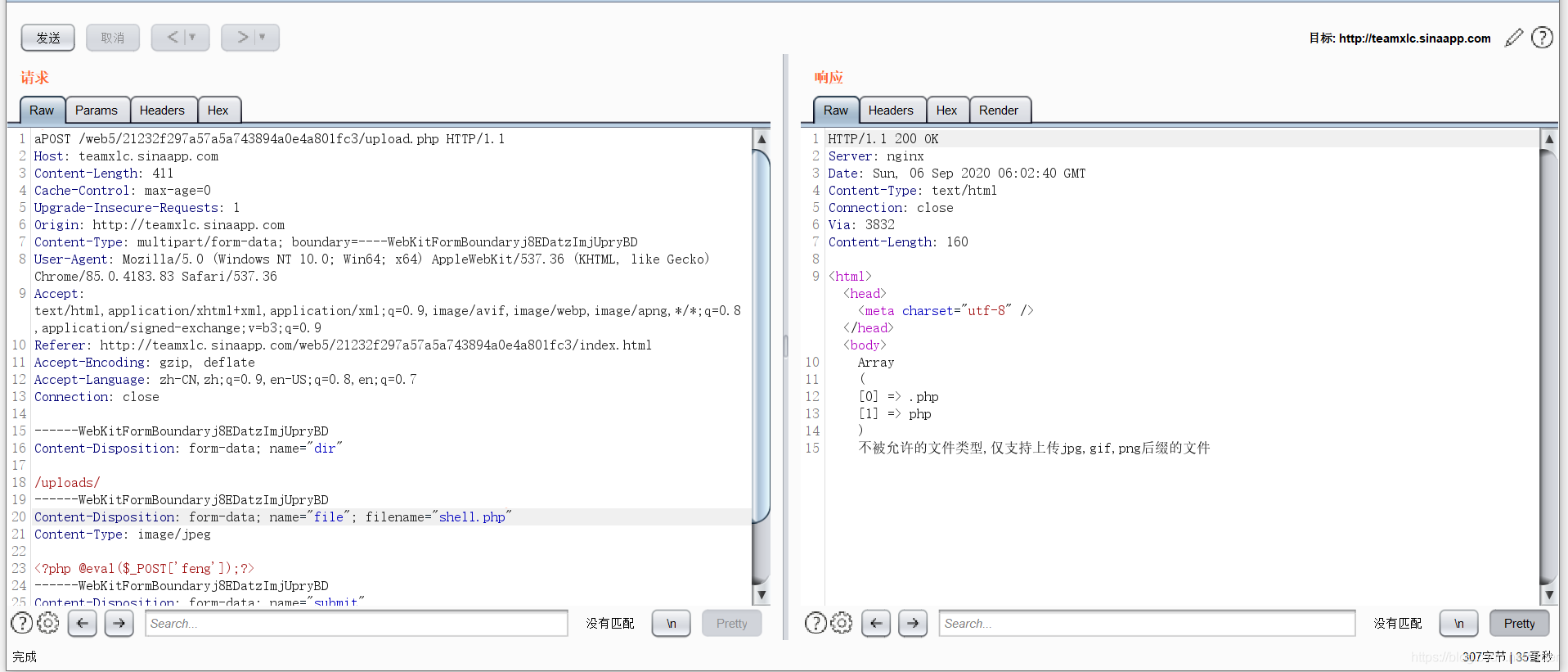Go to previous request with the < button
This screenshot has width=1568, height=672.
pos(172,37)
